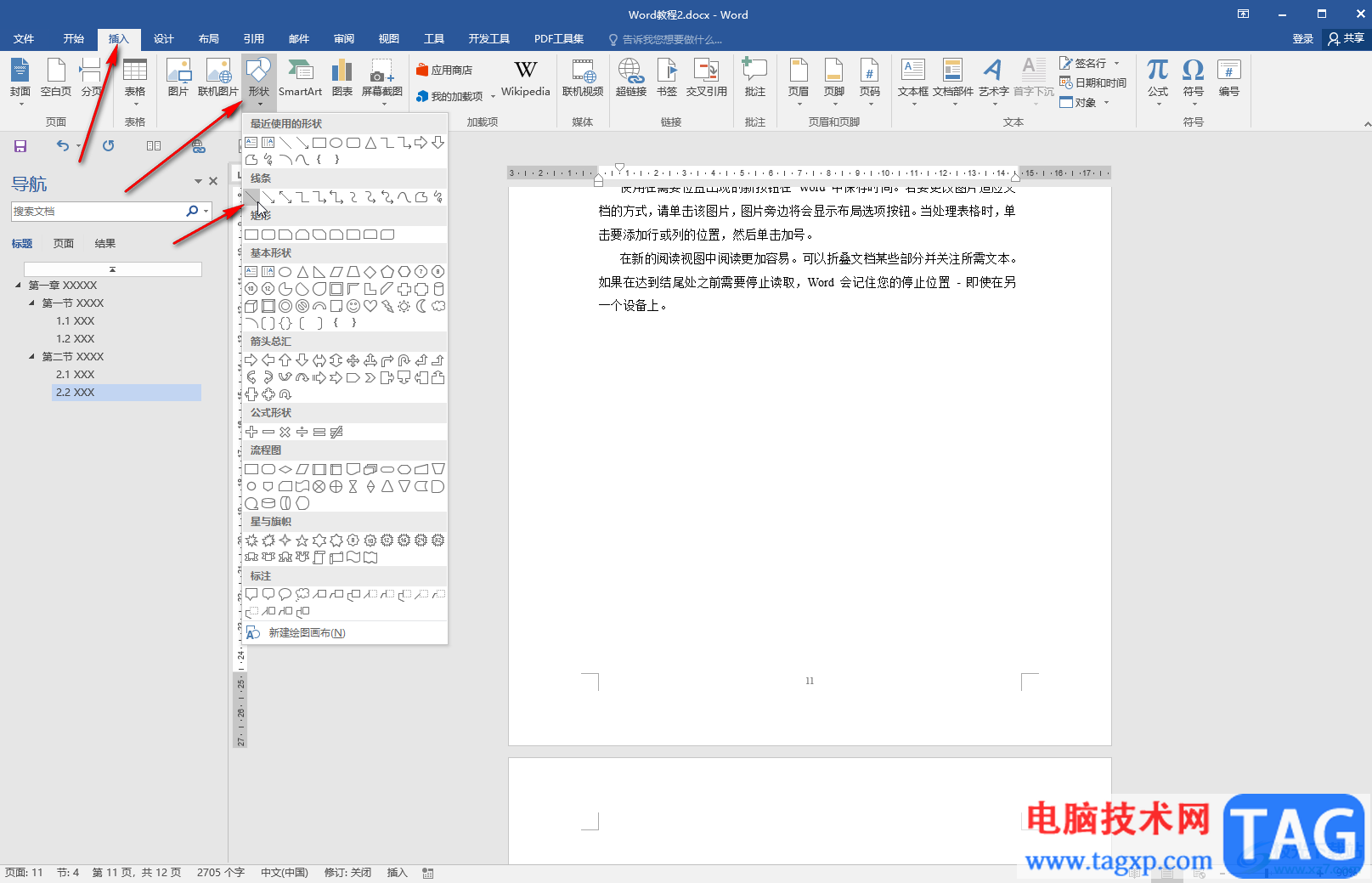Viewport: 1372px width, 883px height.
Task: Insert a comment using 批注
Action: (754, 77)
